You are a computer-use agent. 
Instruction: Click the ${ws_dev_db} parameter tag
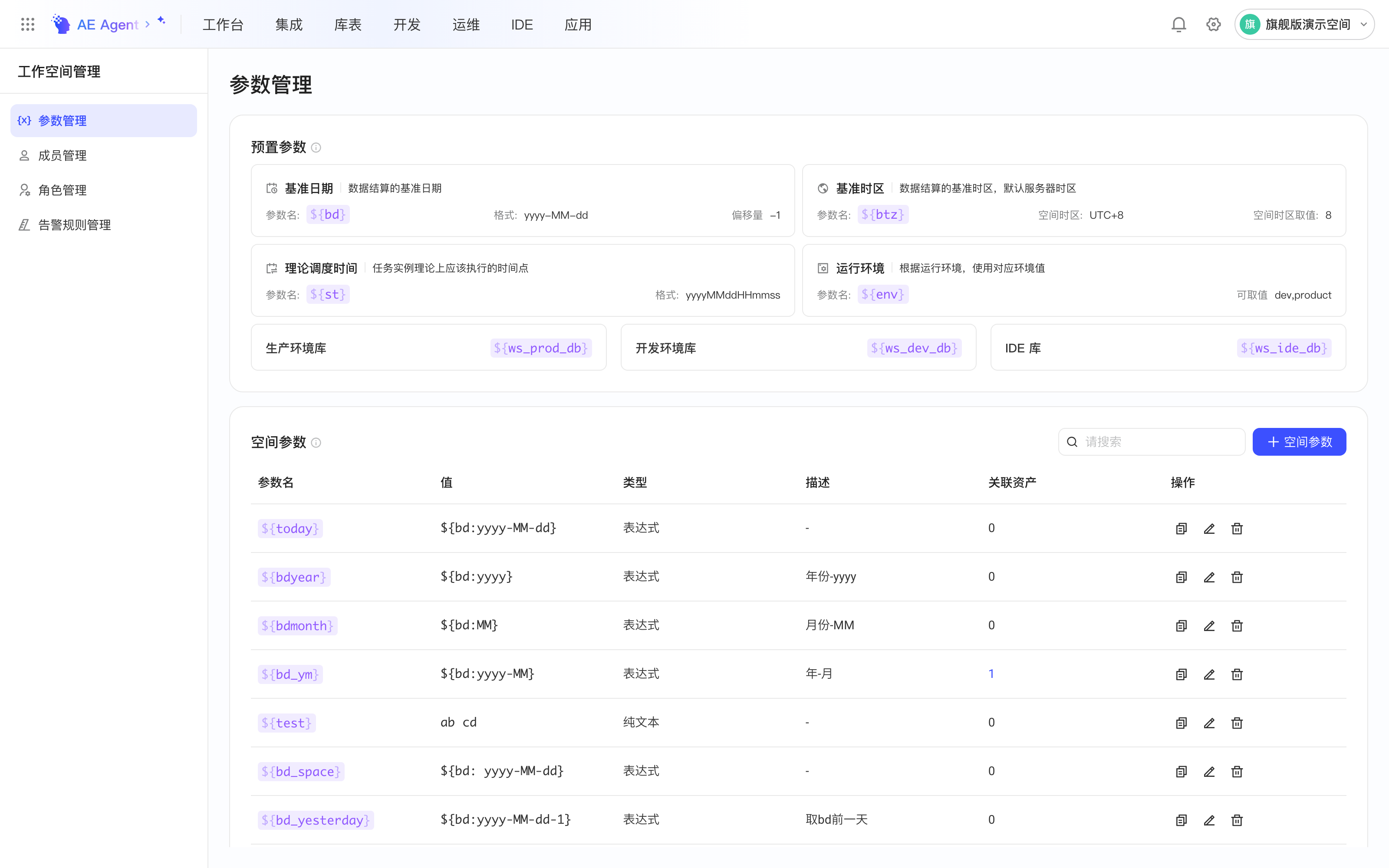(914, 348)
